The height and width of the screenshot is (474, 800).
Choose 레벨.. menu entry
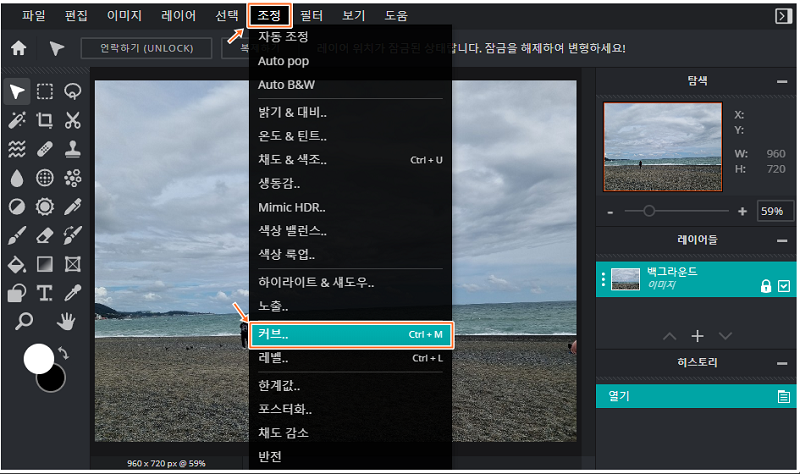pyautogui.click(x=351, y=358)
